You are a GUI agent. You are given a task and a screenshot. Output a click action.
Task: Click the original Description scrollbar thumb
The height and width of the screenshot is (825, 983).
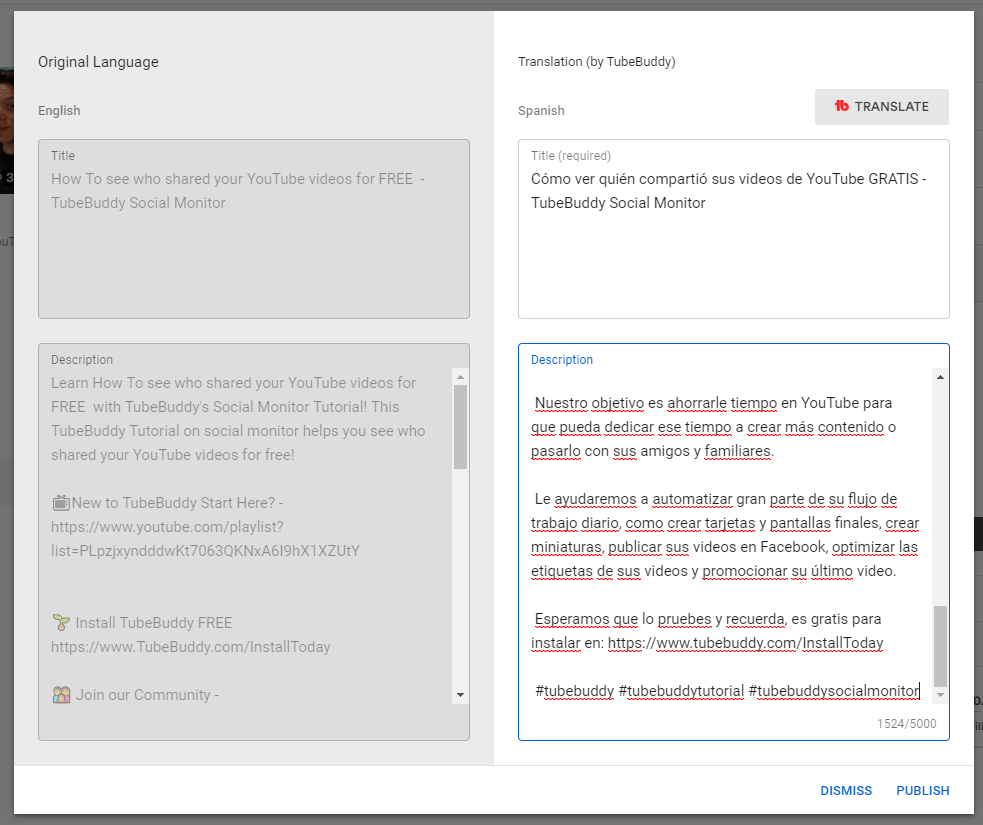pyautogui.click(x=460, y=425)
